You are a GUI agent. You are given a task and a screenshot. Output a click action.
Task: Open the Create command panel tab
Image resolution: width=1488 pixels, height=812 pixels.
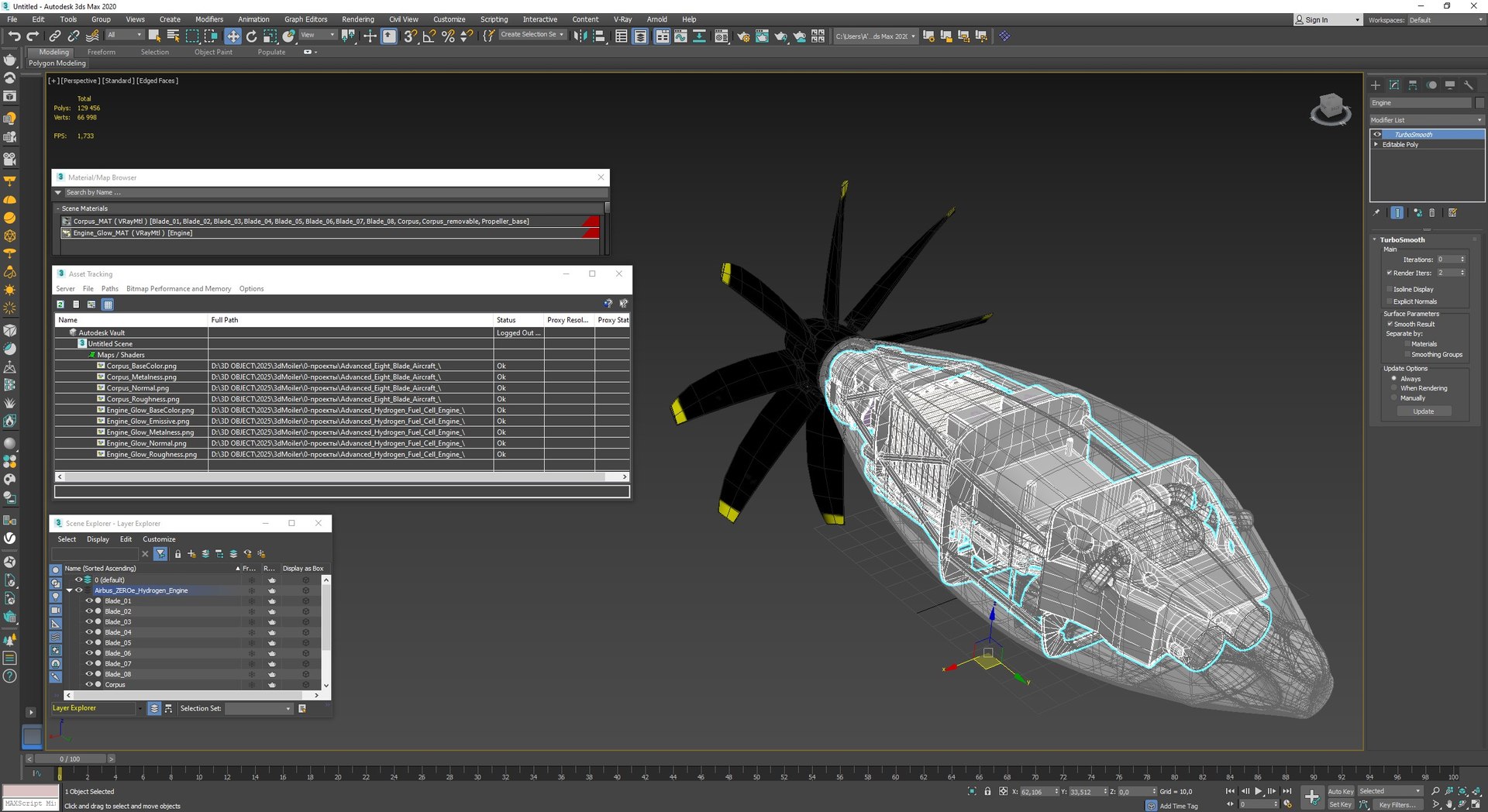(x=1376, y=85)
